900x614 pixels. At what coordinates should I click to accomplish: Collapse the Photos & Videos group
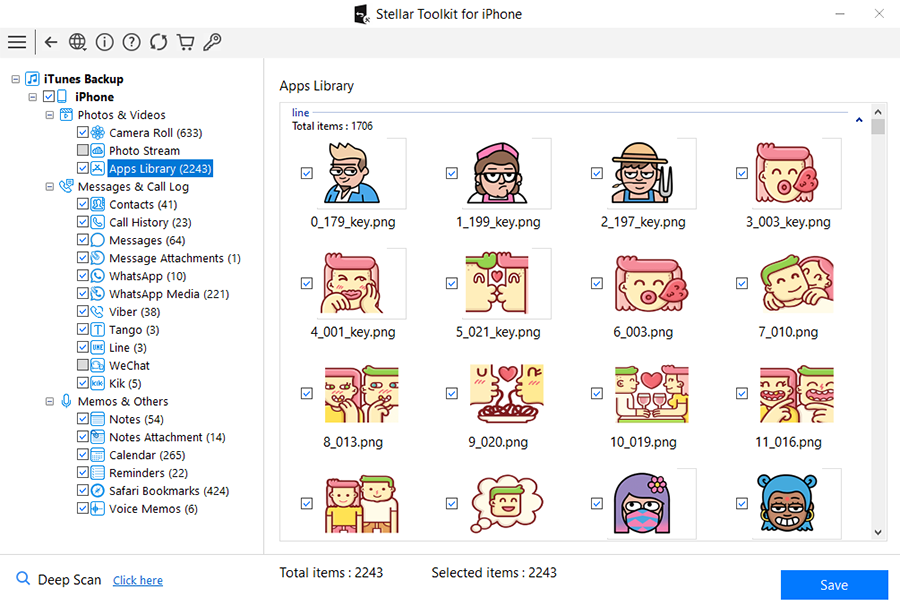pyautogui.click(x=49, y=115)
